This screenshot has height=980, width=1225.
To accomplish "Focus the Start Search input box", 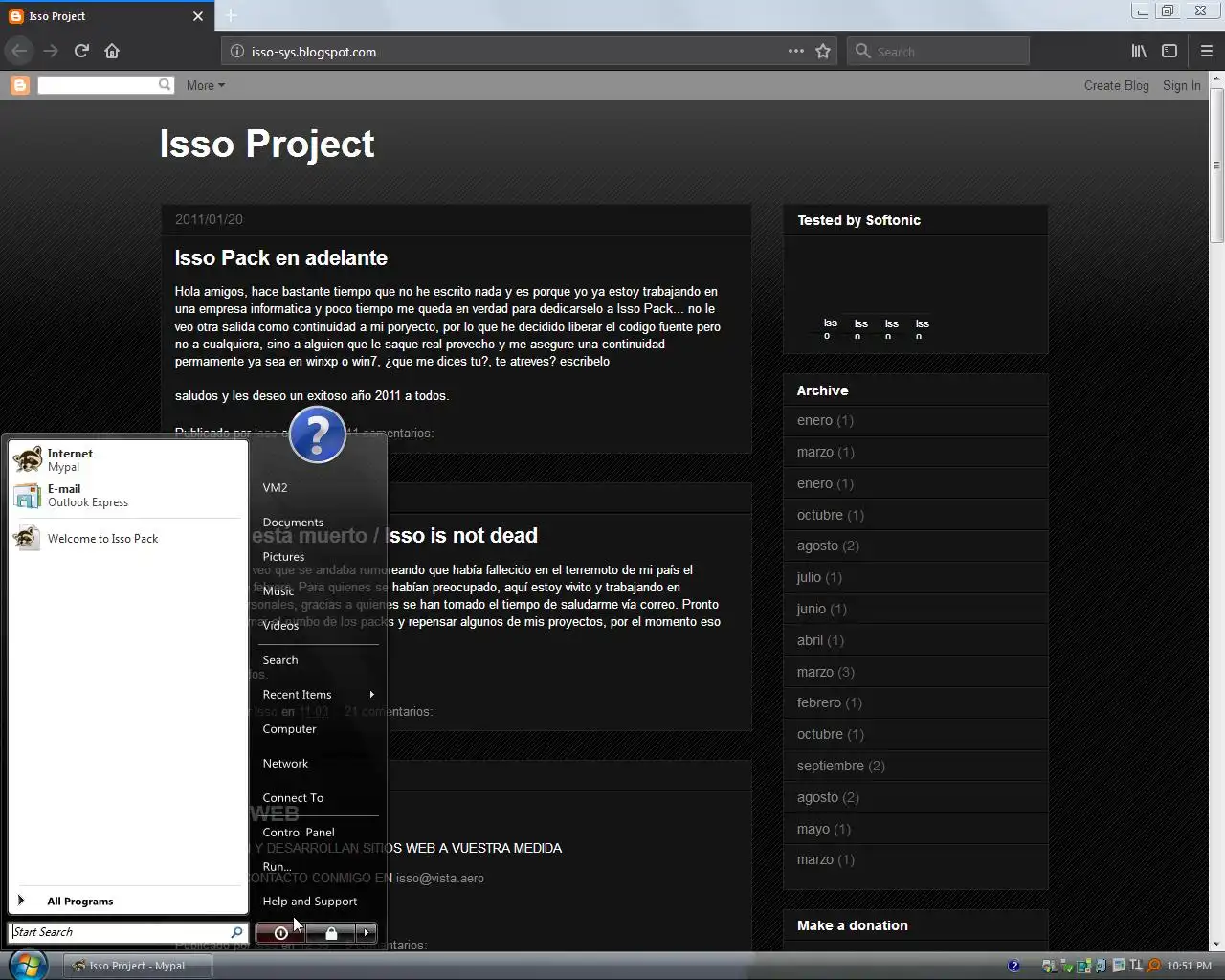I will pyautogui.click(x=121, y=932).
